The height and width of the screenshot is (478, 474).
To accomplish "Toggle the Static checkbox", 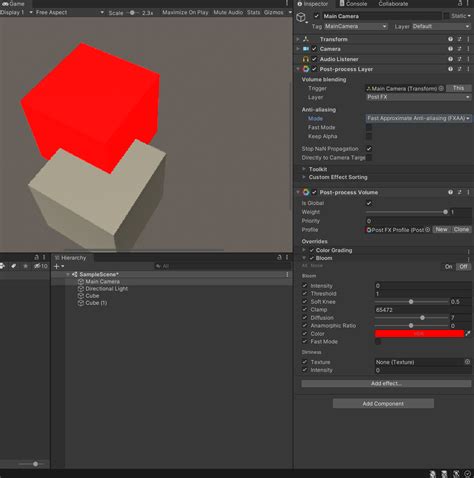I will click(x=446, y=16).
